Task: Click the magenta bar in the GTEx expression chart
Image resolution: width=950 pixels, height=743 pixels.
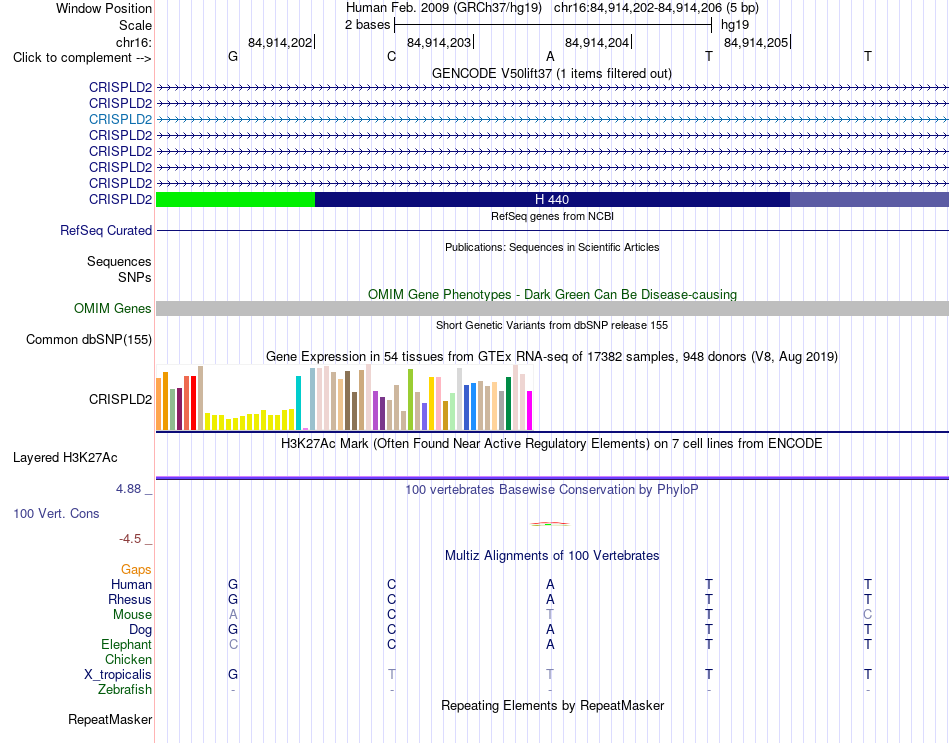Action: [x=530, y=410]
